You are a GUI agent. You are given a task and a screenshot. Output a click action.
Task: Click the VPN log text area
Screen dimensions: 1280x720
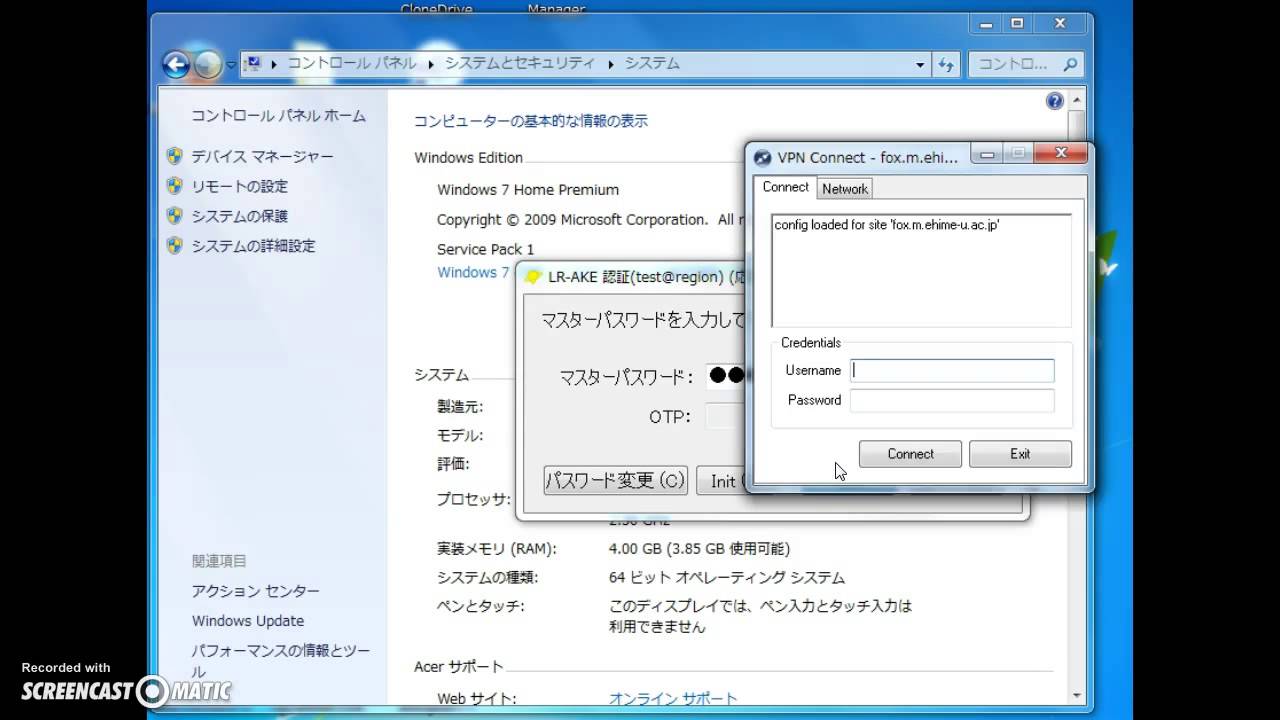click(x=921, y=270)
